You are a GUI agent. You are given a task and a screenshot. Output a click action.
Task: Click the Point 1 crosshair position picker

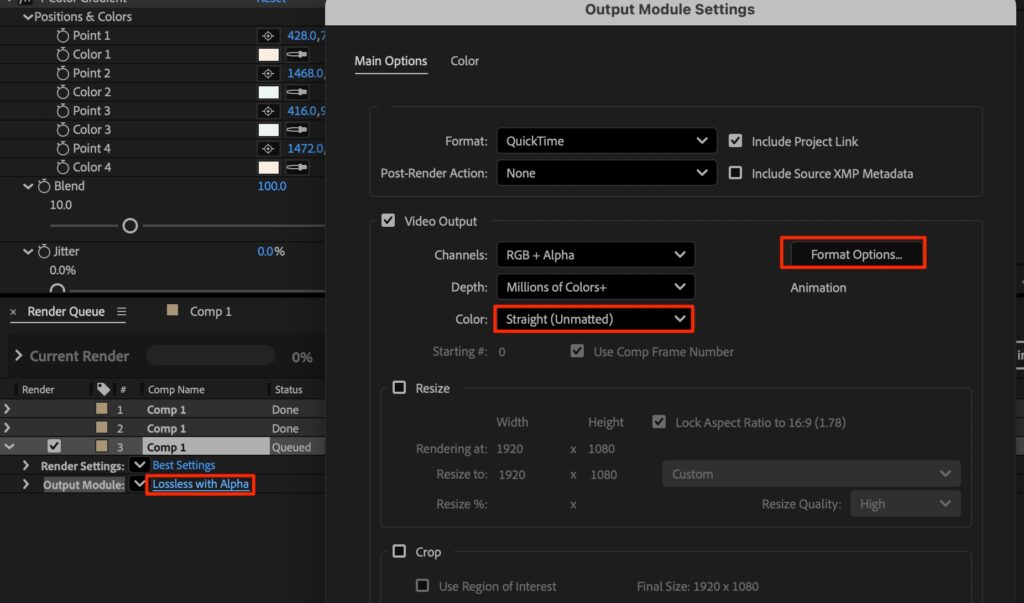click(267, 35)
